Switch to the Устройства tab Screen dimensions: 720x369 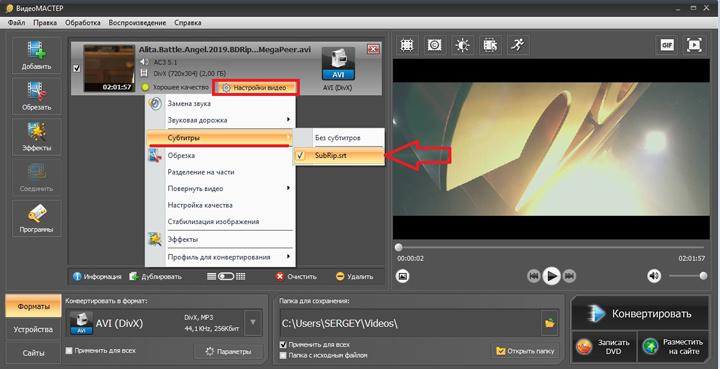click(x=33, y=330)
